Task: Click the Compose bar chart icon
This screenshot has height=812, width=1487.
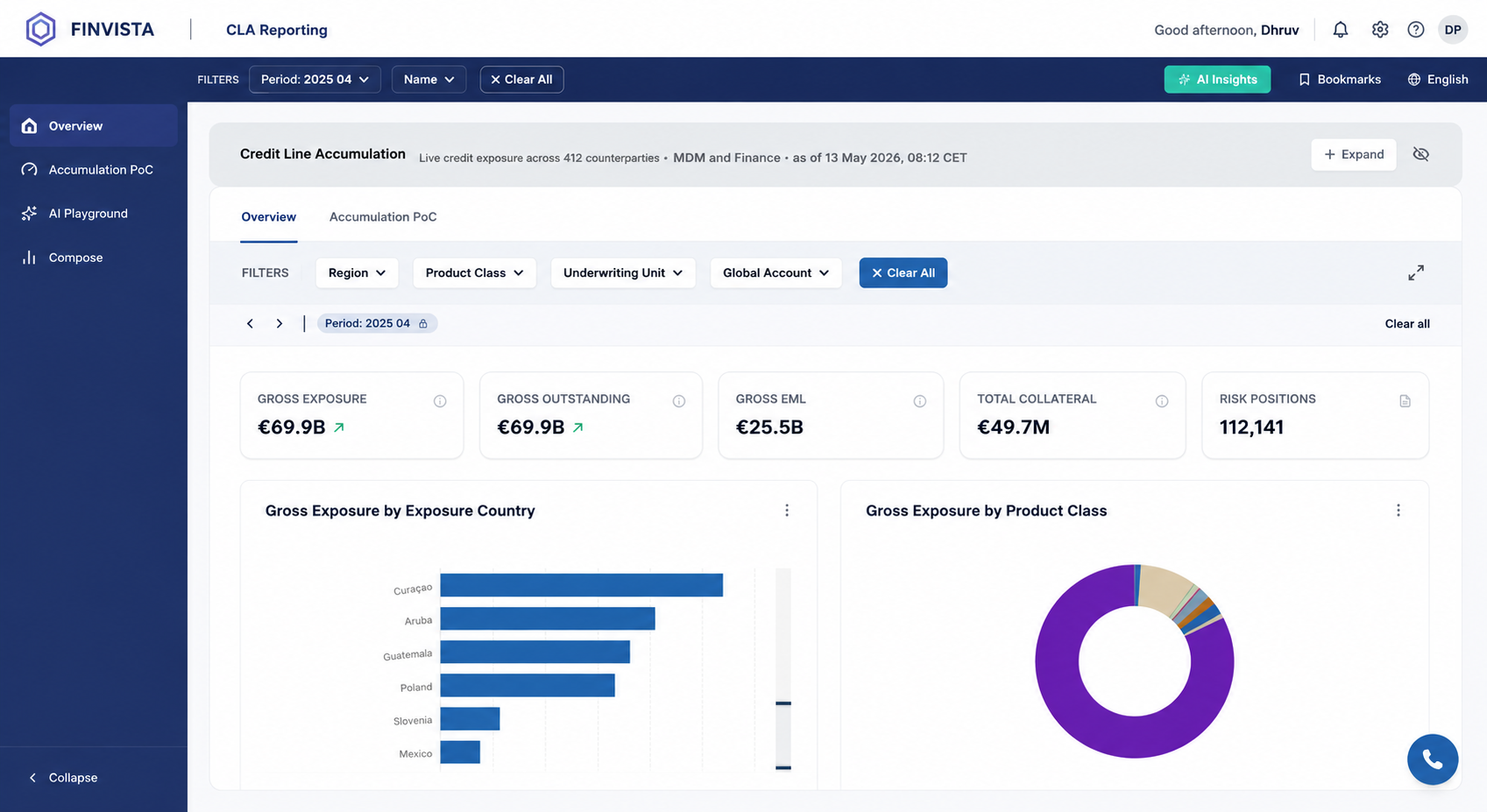Action: click(30, 258)
